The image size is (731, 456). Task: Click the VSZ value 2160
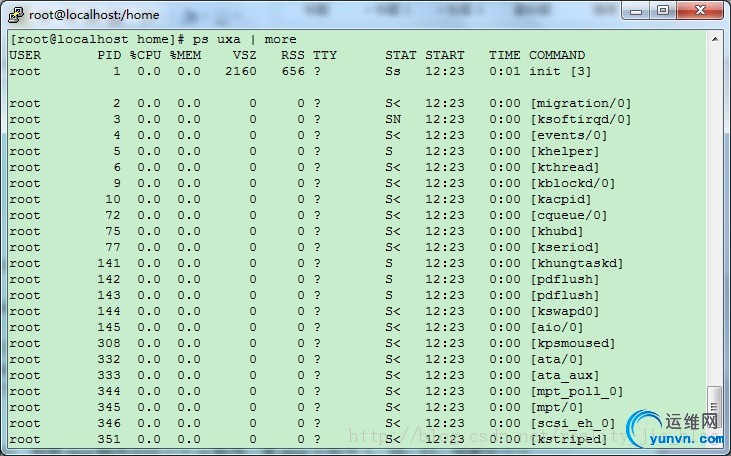(x=241, y=71)
